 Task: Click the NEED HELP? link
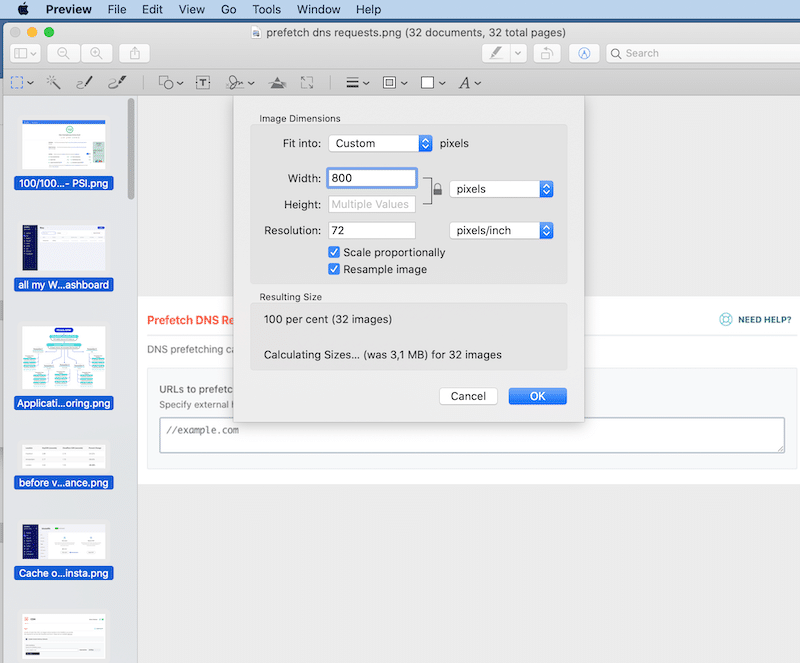(764, 320)
